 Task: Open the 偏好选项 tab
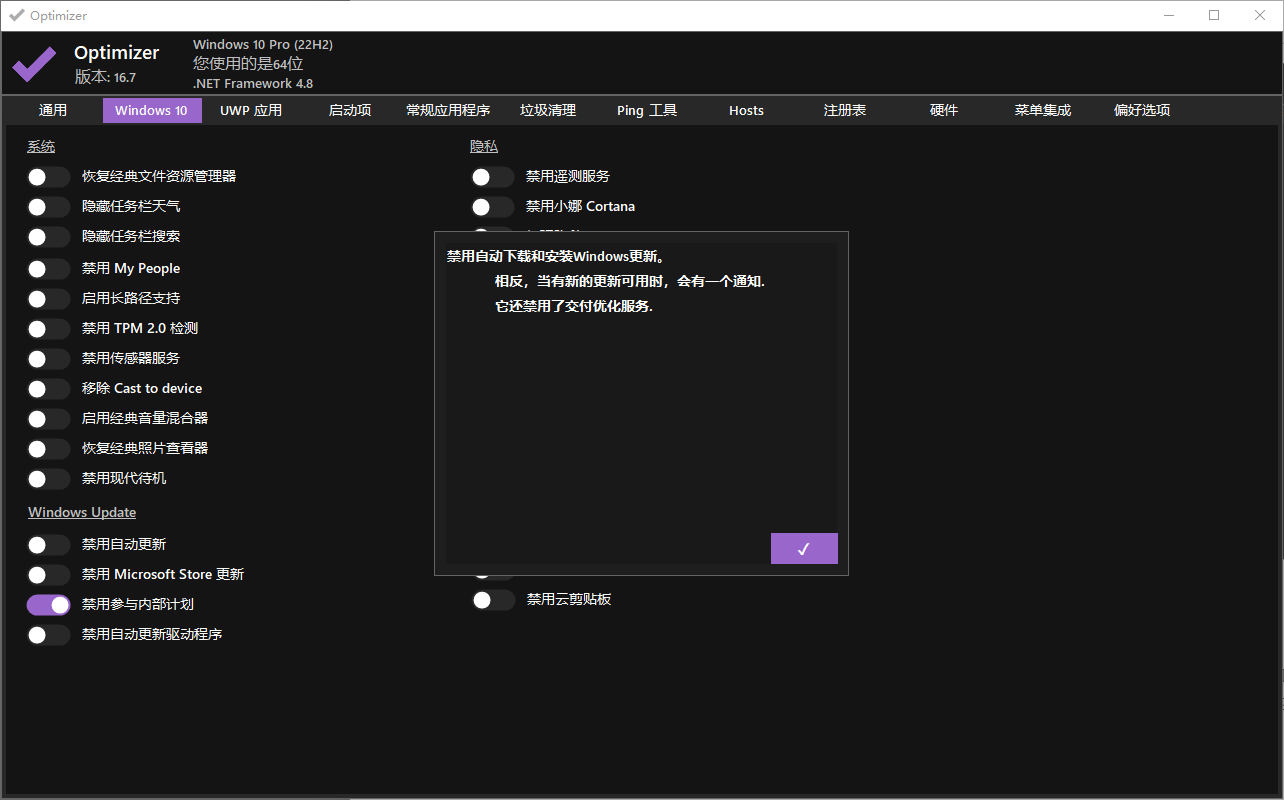(1142, 110)
